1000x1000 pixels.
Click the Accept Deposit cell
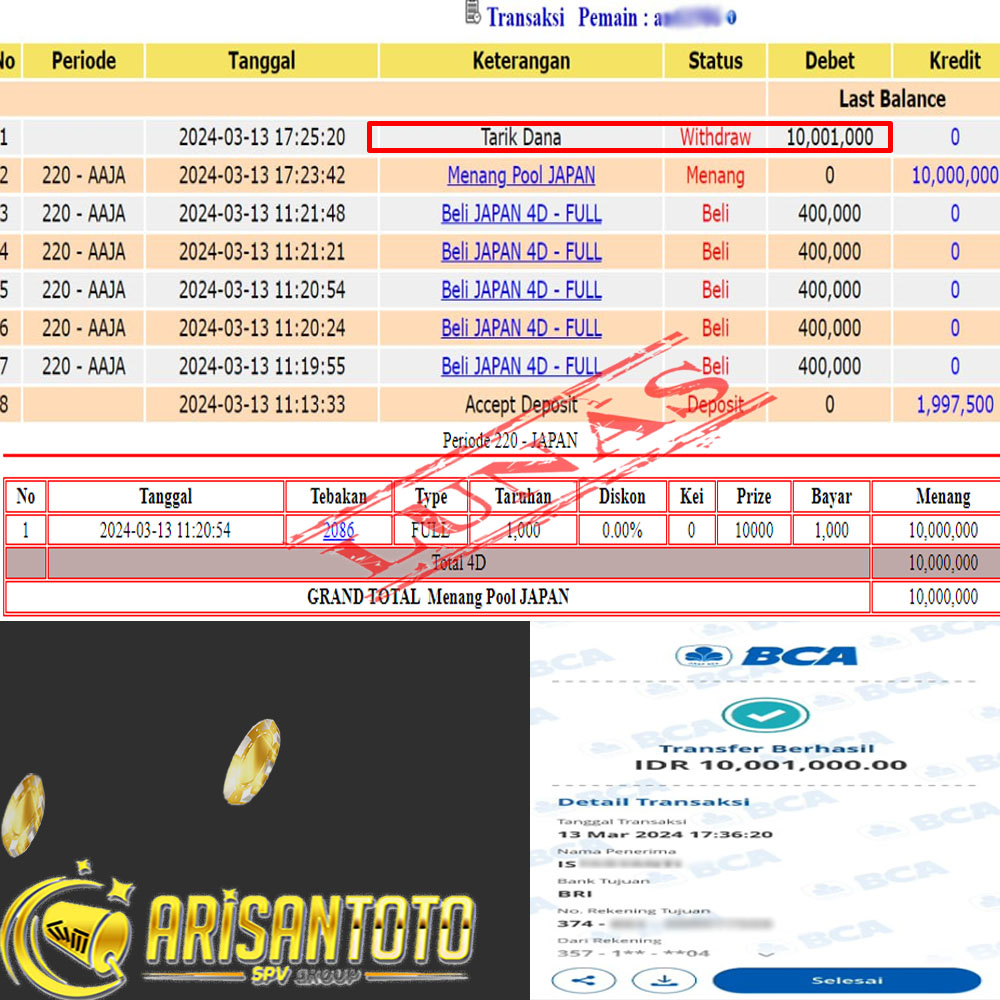point(521,404)
